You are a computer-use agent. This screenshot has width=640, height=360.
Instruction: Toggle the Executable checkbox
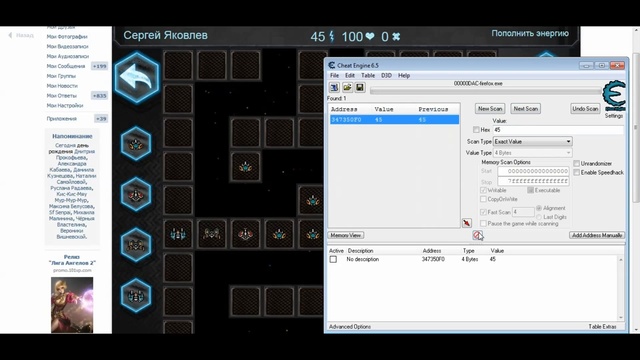tap(530, 190)
